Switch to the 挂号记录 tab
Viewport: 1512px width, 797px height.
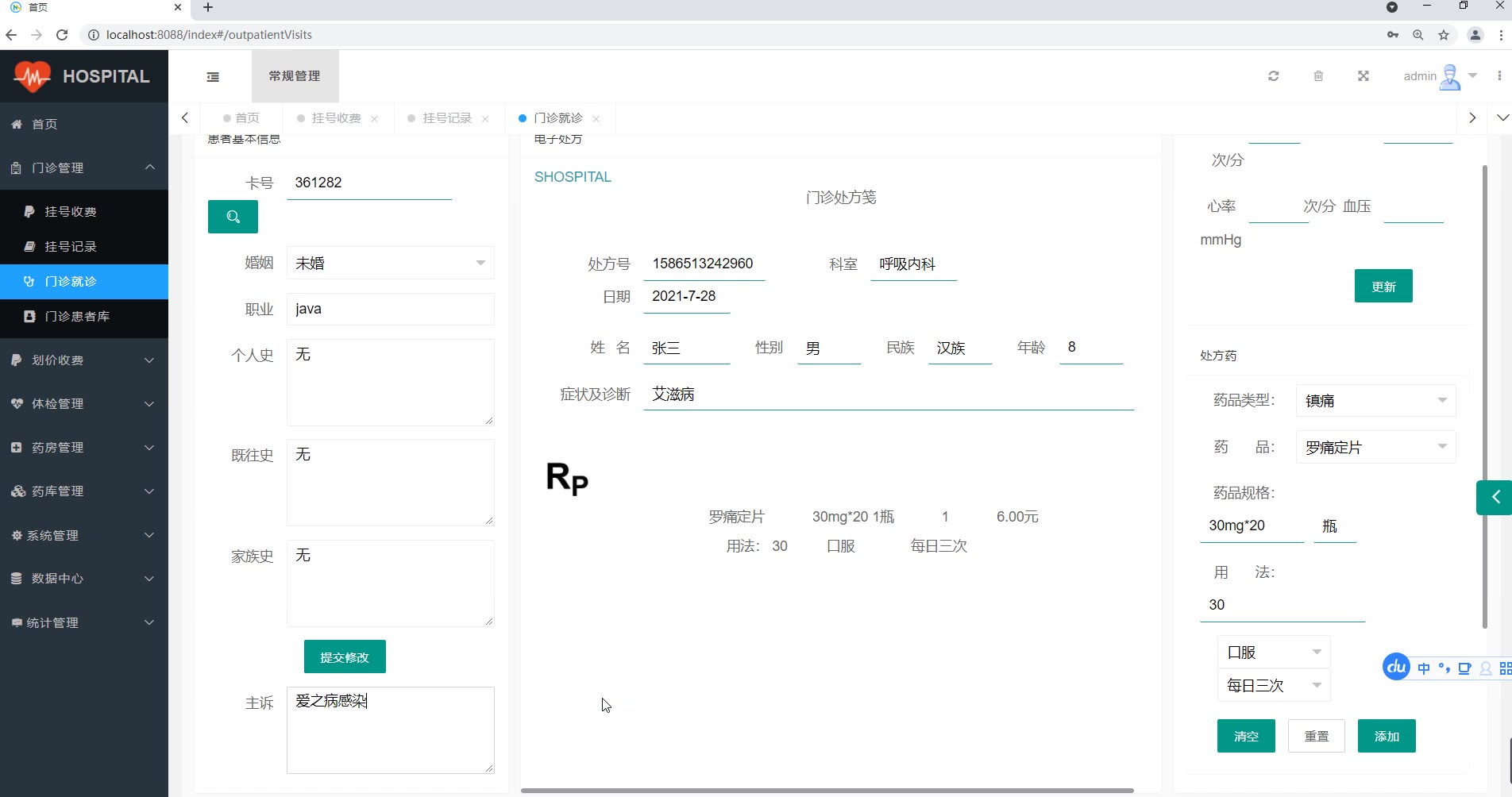tap(446, 118)
